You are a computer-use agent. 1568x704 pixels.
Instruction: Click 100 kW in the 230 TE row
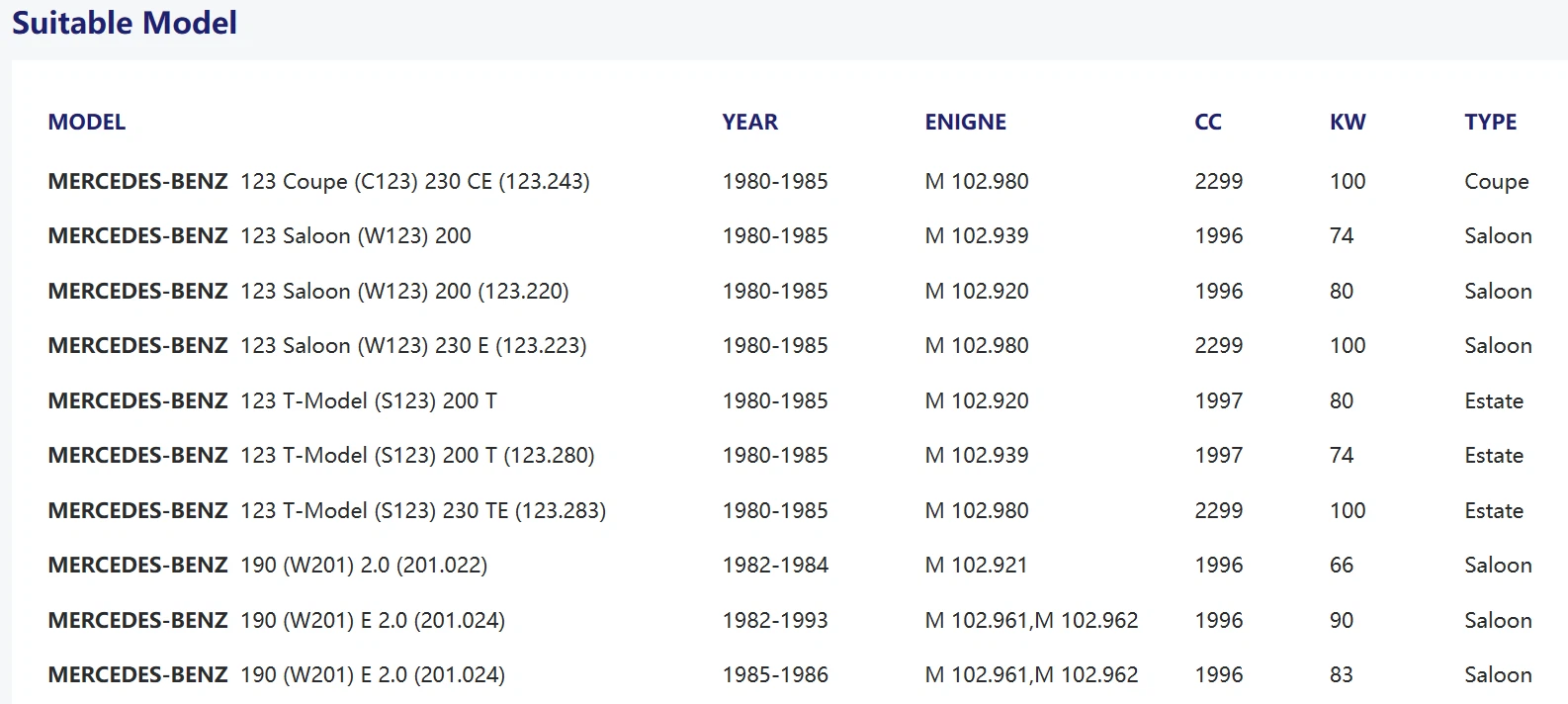1348,511
